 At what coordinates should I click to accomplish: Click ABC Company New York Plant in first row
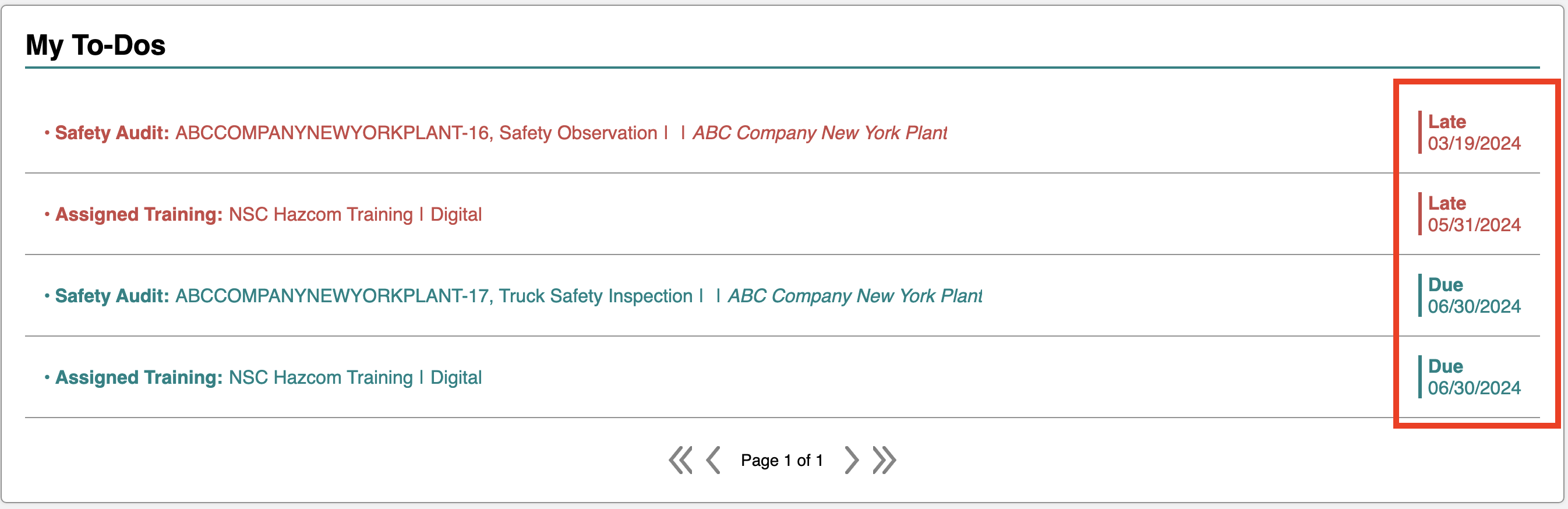pos(820,133)
